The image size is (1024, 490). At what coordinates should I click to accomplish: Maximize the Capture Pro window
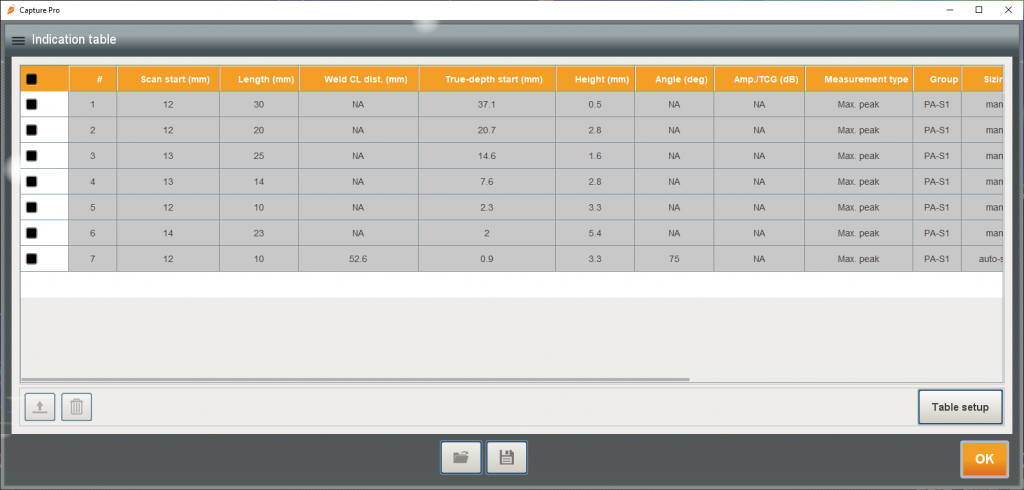[x=979, y=10]
